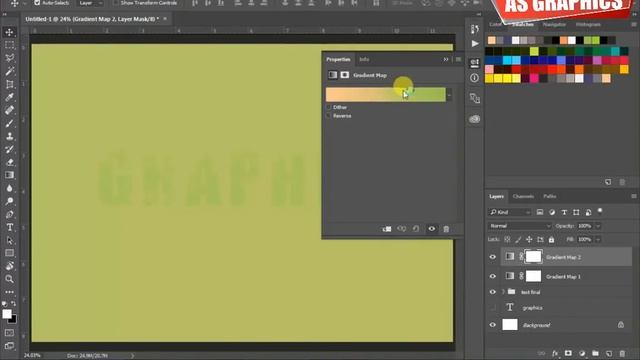
Task: Switch to the Info tab
Action: 364,60
